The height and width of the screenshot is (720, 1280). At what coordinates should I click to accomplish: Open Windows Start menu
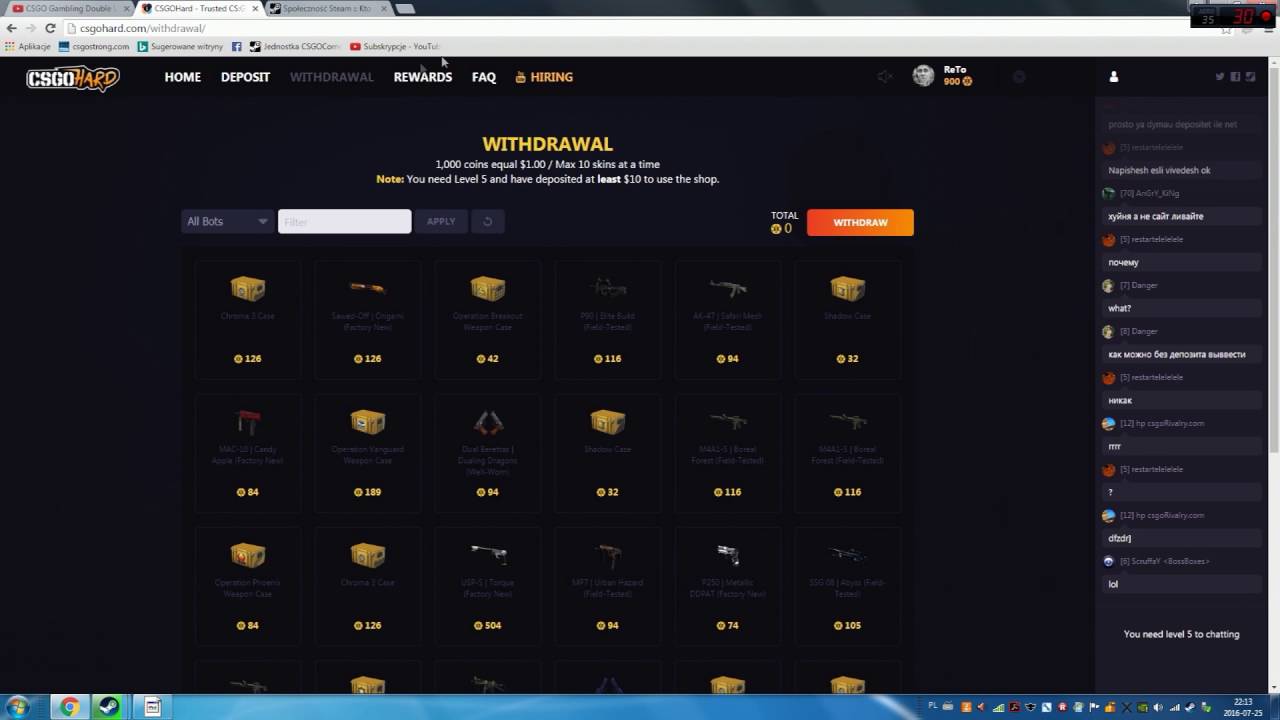click(18, 707)
